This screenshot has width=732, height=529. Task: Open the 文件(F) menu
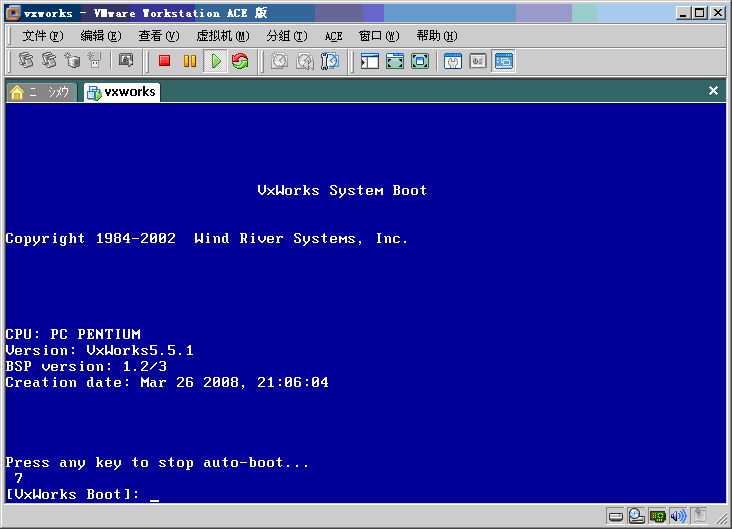(43, 36)
